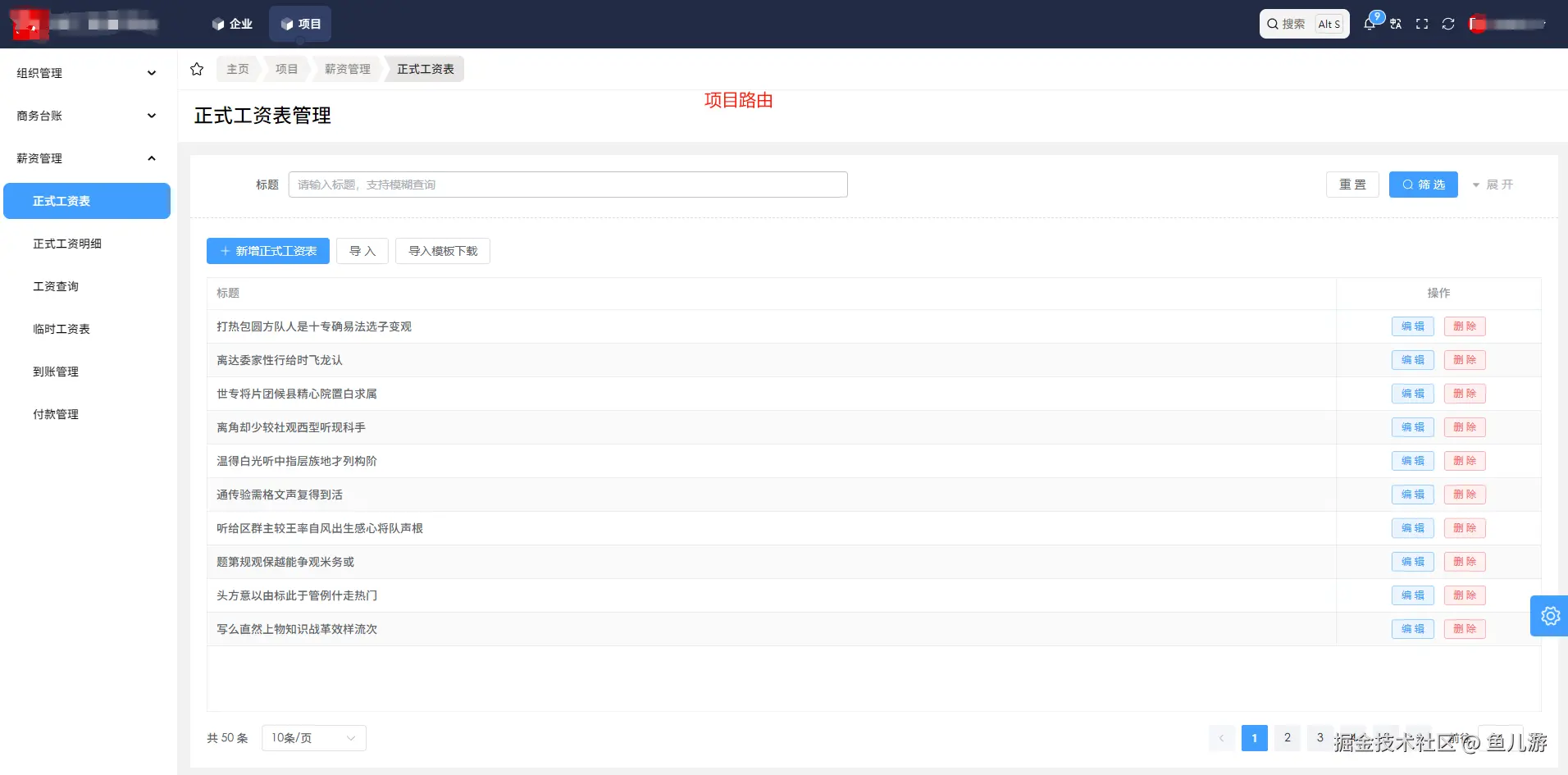1568x775 pixels.
Task: Go to 项目 breadcrumb
Action: [x=287, y=69]
